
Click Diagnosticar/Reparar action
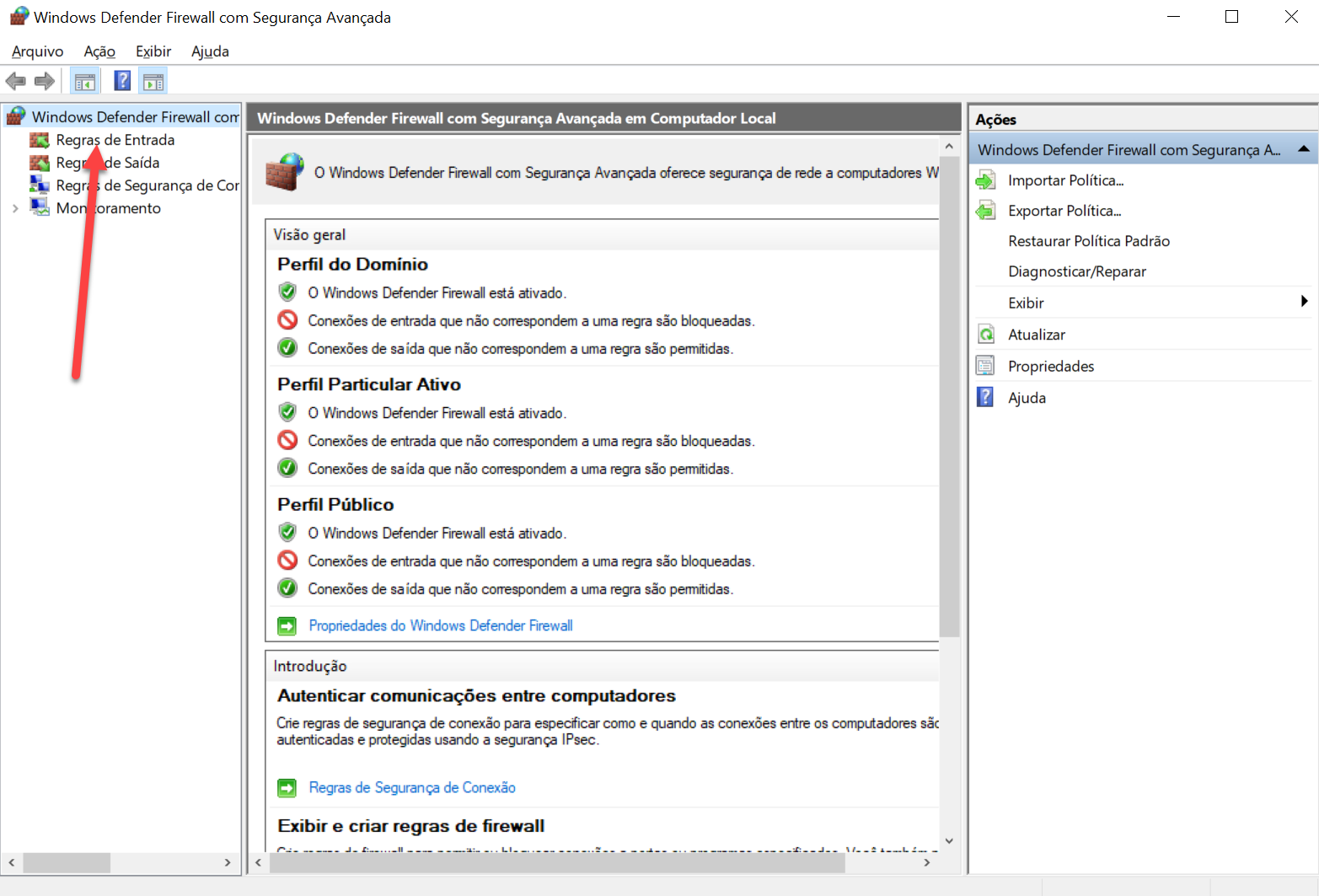1077,271
